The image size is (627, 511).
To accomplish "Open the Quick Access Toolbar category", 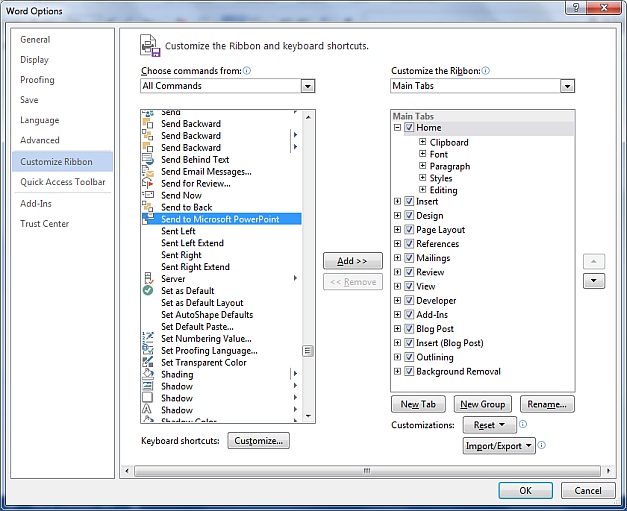I will pos(63,182).
